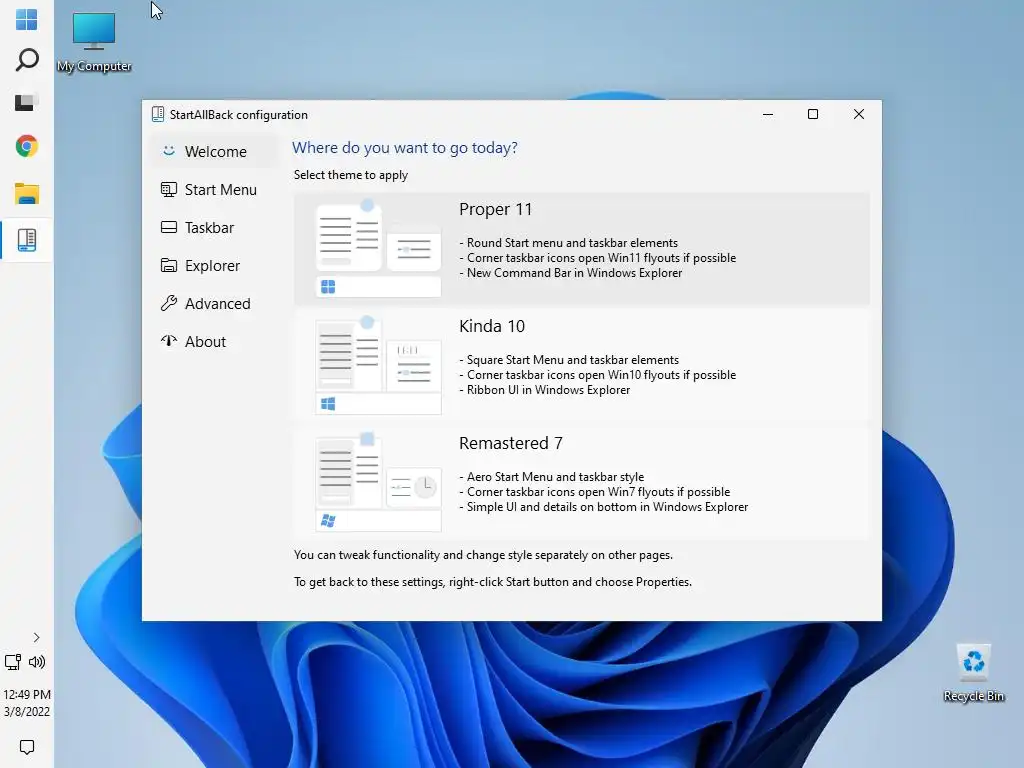Maximize the StartAllBack configuration window
This screenshot has height=768, width=1024.
coord(813,114)
